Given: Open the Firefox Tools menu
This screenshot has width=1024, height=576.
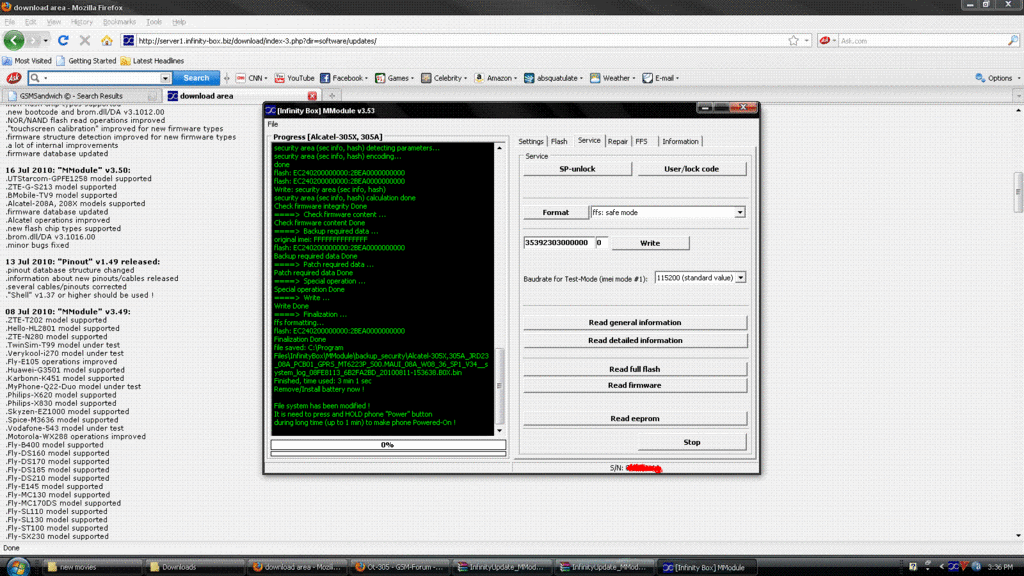Looking at the screenshot, I should [153, 22].
